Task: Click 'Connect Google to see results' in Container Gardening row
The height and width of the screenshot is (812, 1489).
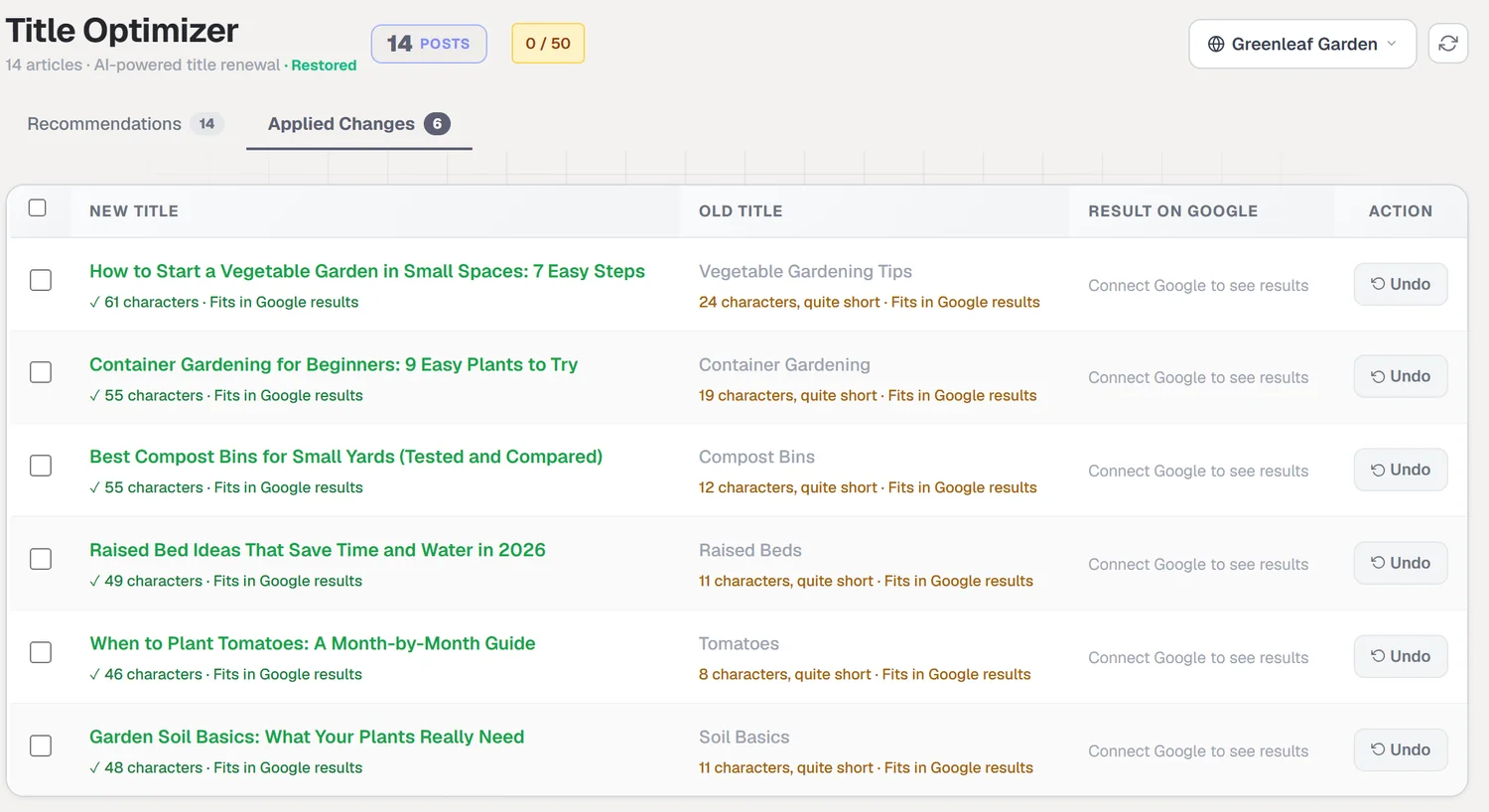Action: 1198,377
